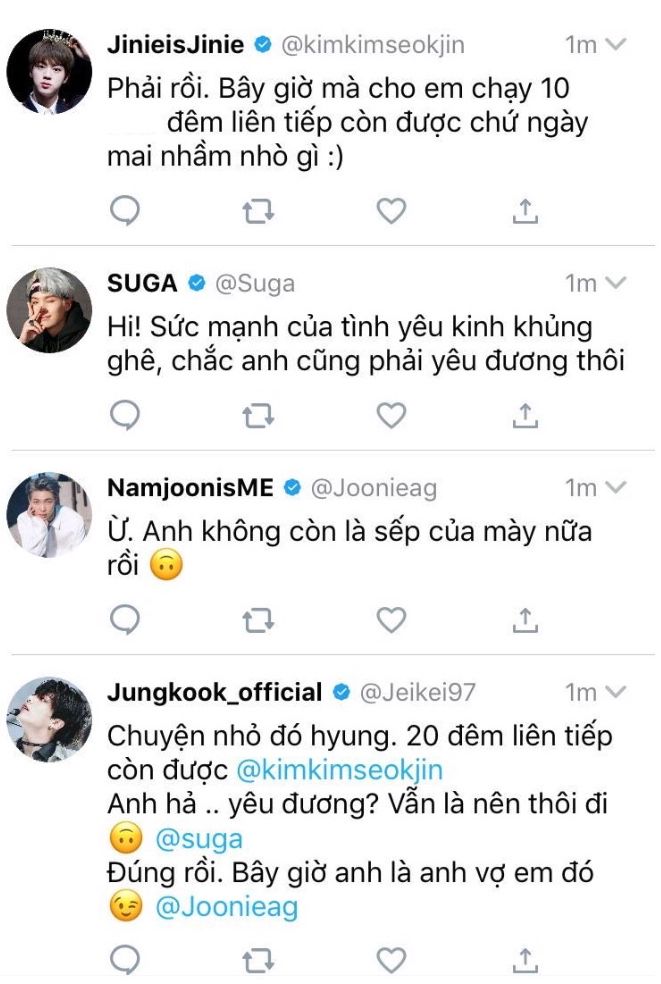Like the NamjoonisME tweet
The height and width of the screenshot is (984, 661).
point(391,620)
